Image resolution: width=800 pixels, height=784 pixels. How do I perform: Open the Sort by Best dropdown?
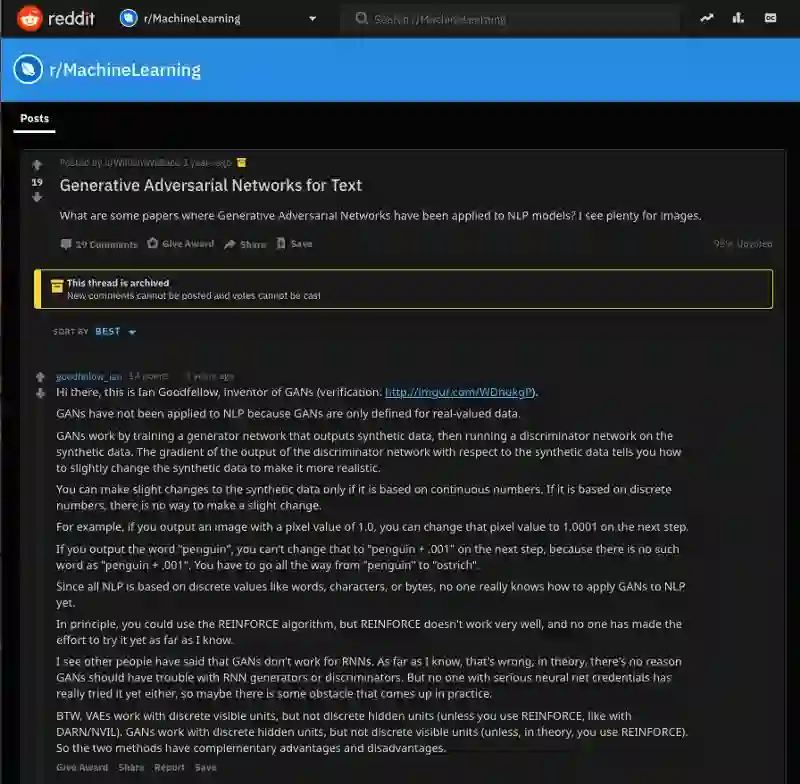tap(115, 332)
